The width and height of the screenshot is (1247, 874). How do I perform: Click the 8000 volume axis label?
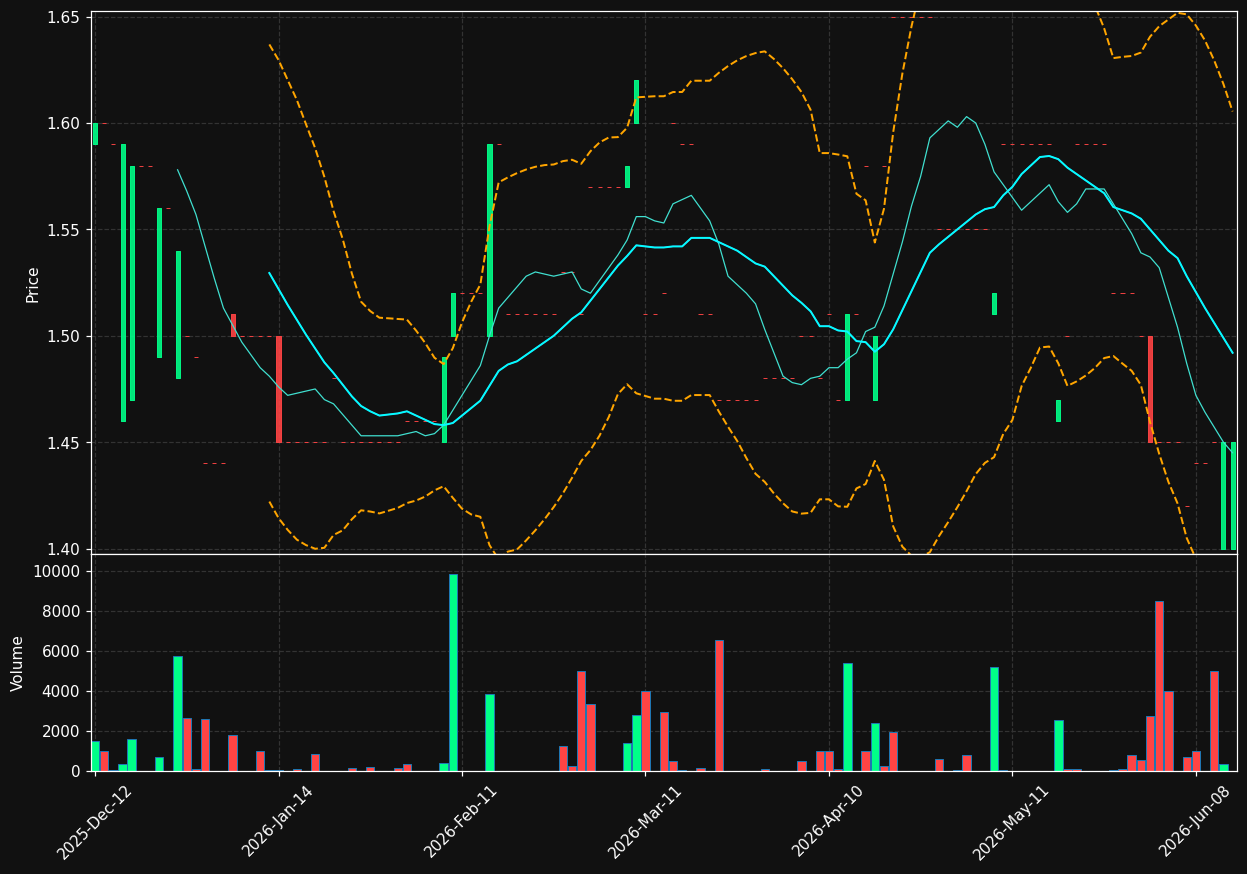[61, 612]
